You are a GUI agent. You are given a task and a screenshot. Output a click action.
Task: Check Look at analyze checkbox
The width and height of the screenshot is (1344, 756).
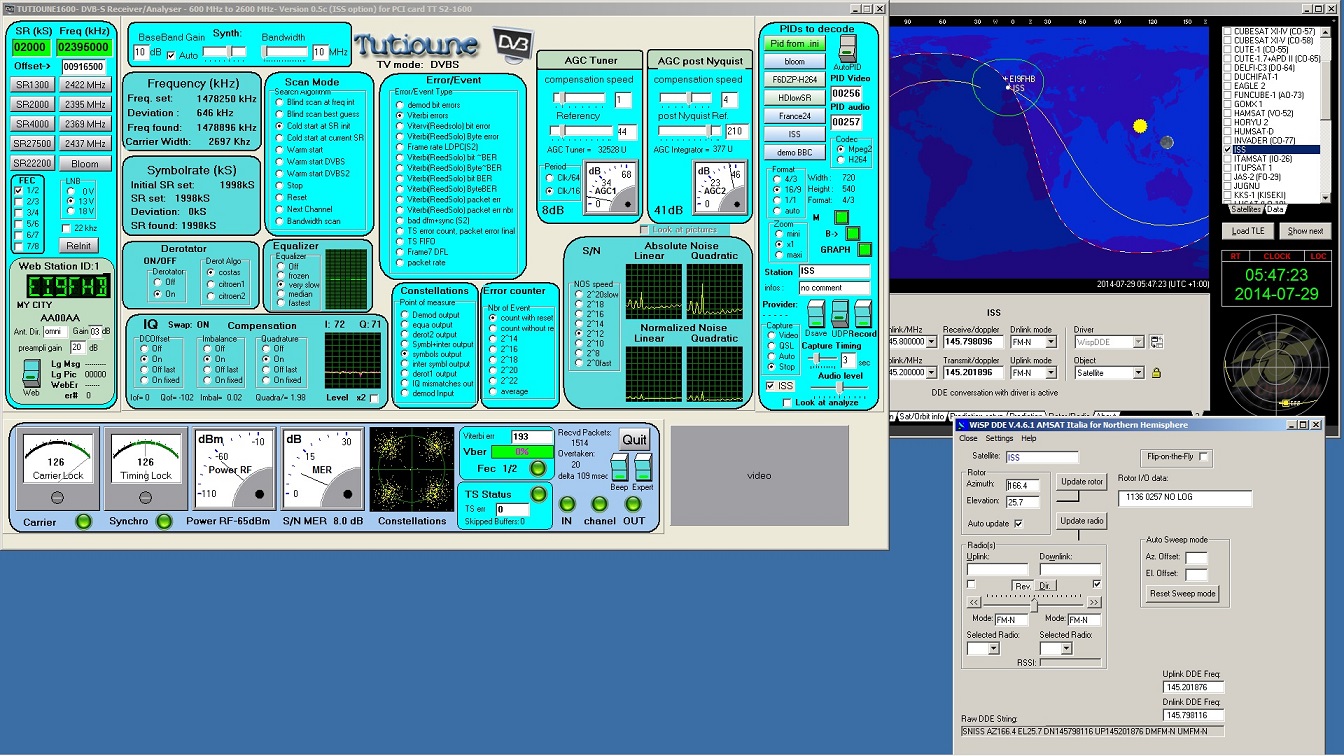(x=786, y=402)
